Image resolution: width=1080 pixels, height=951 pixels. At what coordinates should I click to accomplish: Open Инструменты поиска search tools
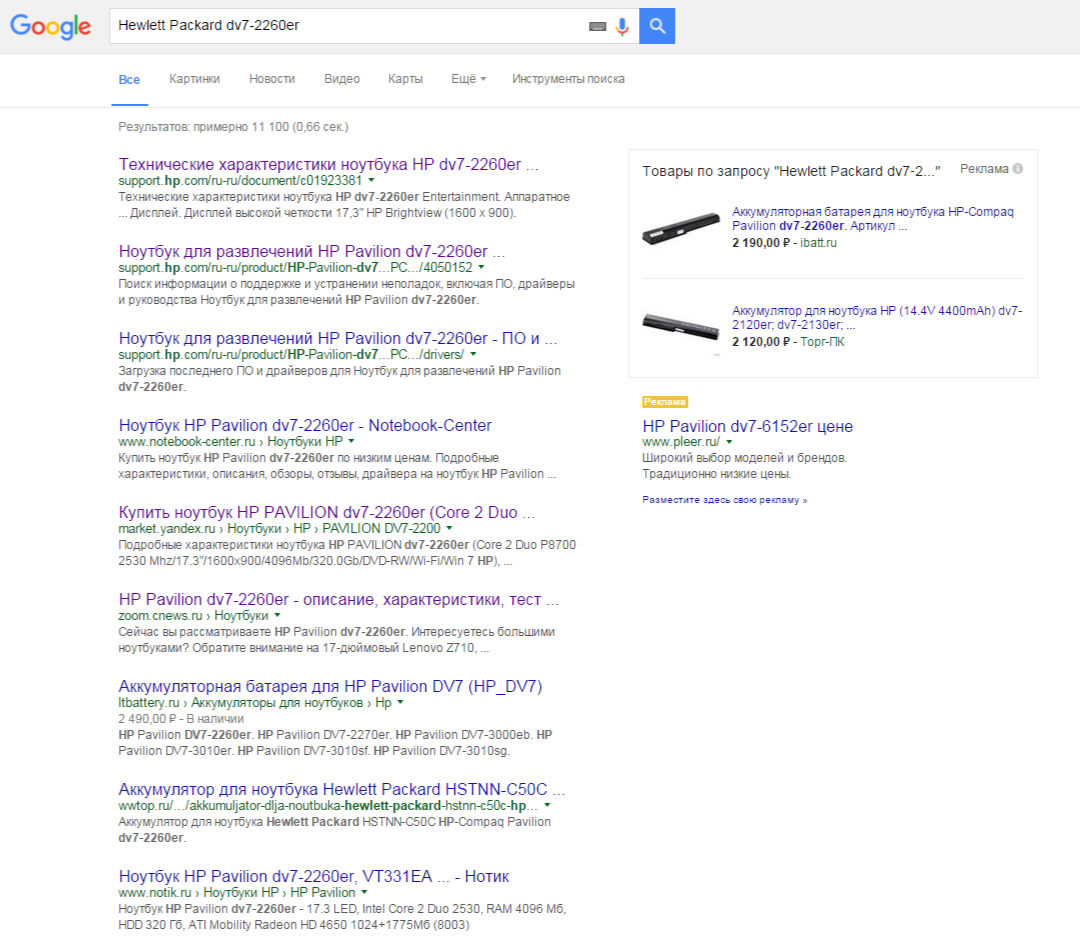[x=568, y=79]
